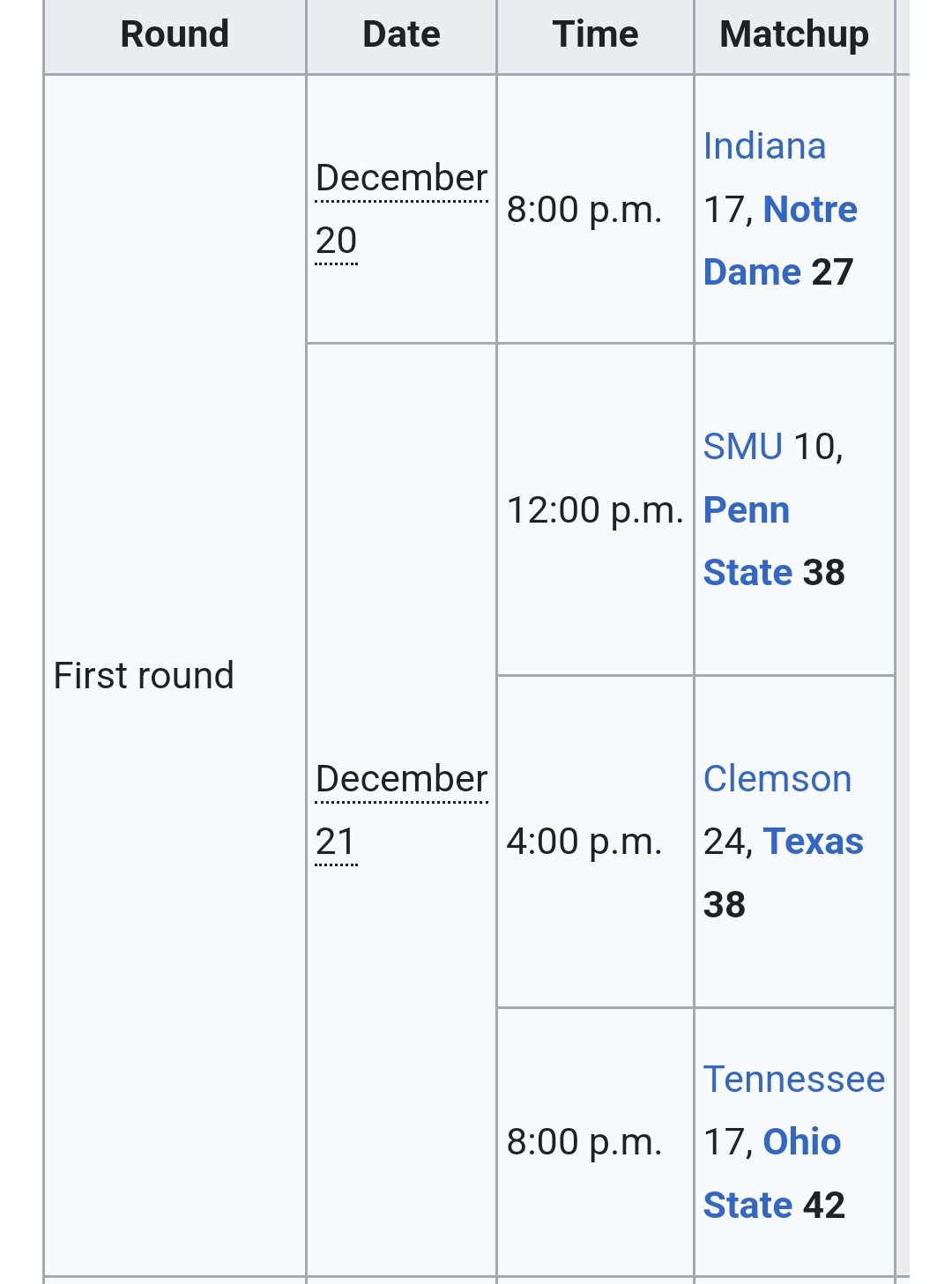The width and height of the screenshot is (952, 1284).
Task: Click the Time column header
Action: pos(595,34)
